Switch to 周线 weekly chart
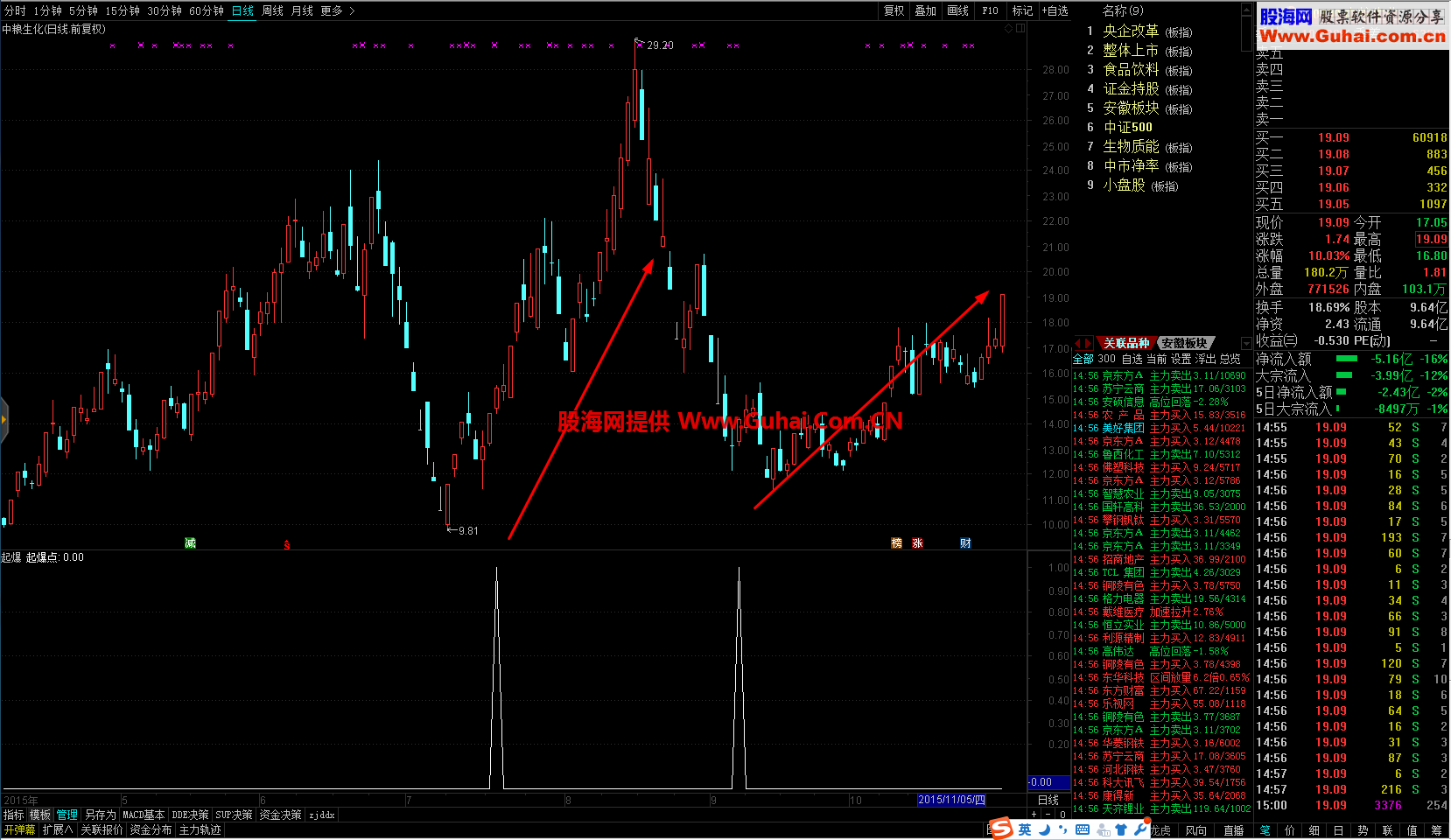 (x=272, y=10)
